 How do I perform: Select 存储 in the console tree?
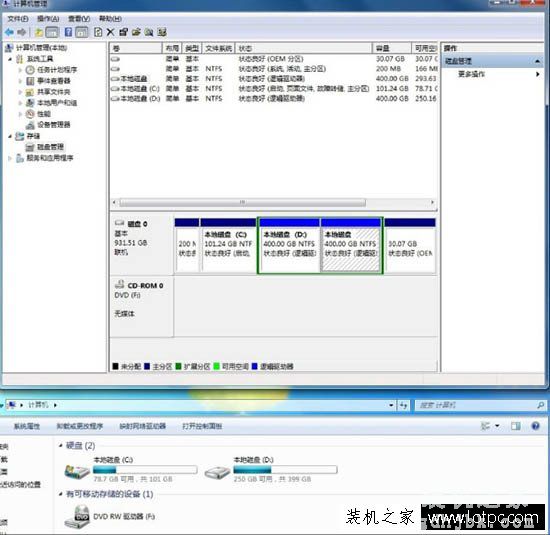[x=33, y=136]
